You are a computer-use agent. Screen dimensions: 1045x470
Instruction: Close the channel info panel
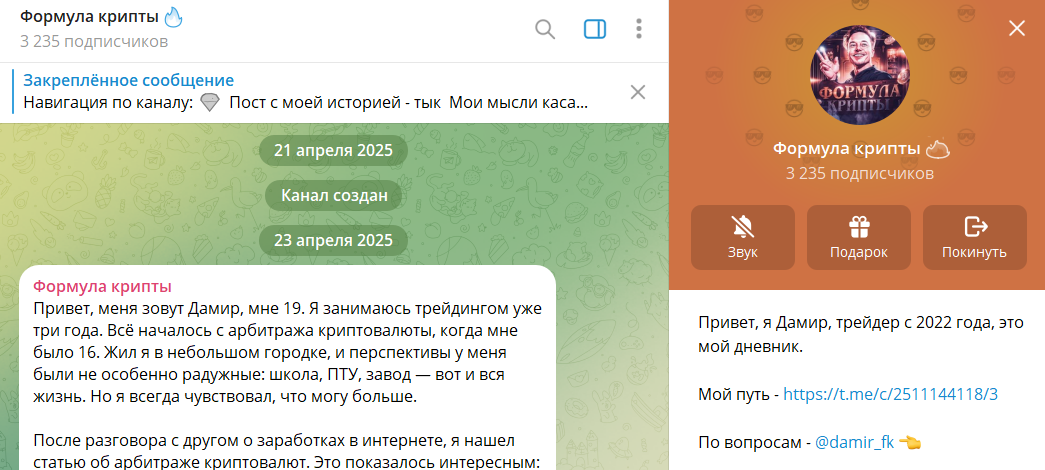pyautogui.click(x=1016, y=28)
